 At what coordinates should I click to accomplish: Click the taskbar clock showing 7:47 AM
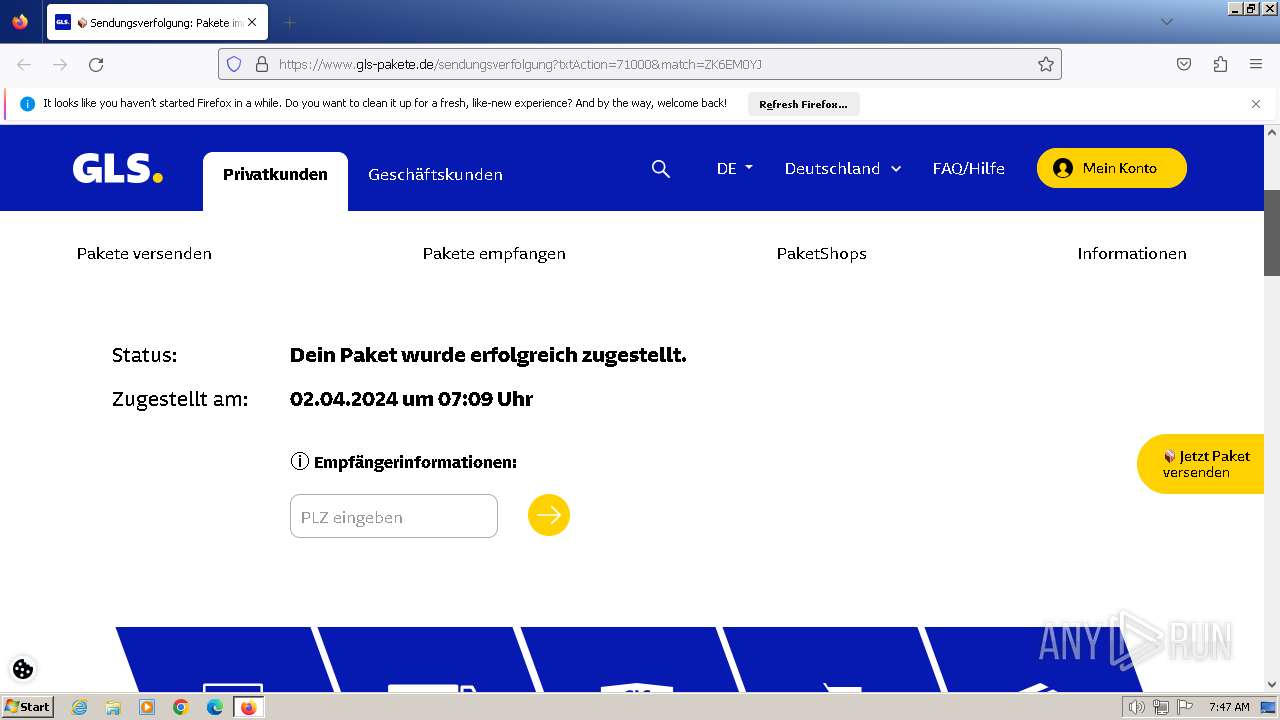tap(1228, 707)
